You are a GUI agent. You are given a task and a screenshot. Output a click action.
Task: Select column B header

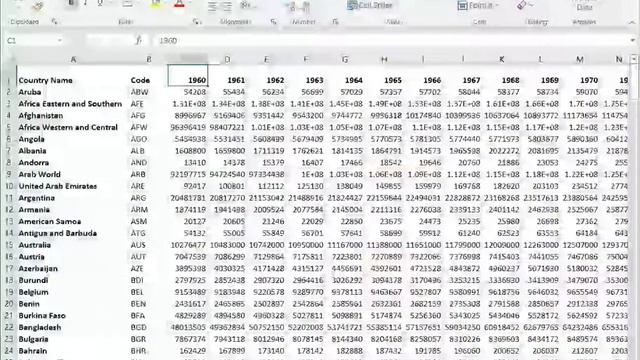(149, 60)
